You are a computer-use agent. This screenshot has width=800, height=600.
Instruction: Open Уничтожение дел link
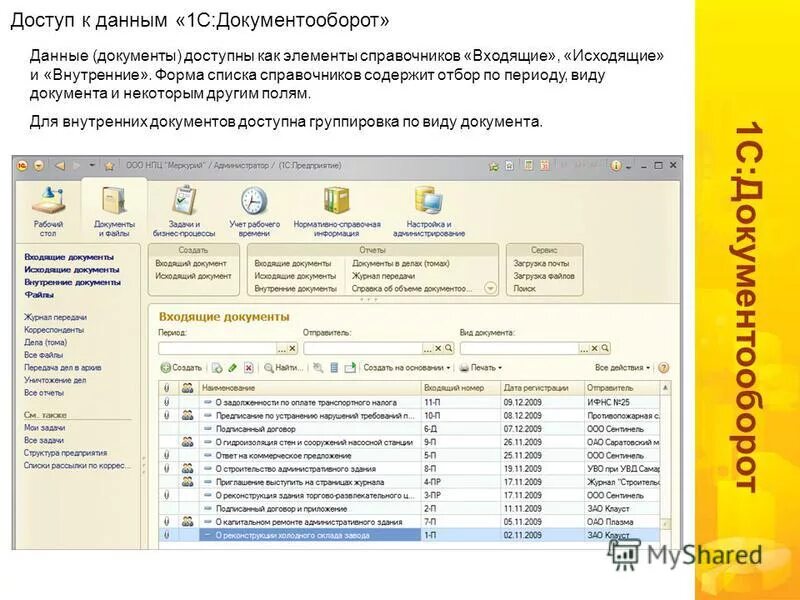pyautogui.click(x=55, y=380)
